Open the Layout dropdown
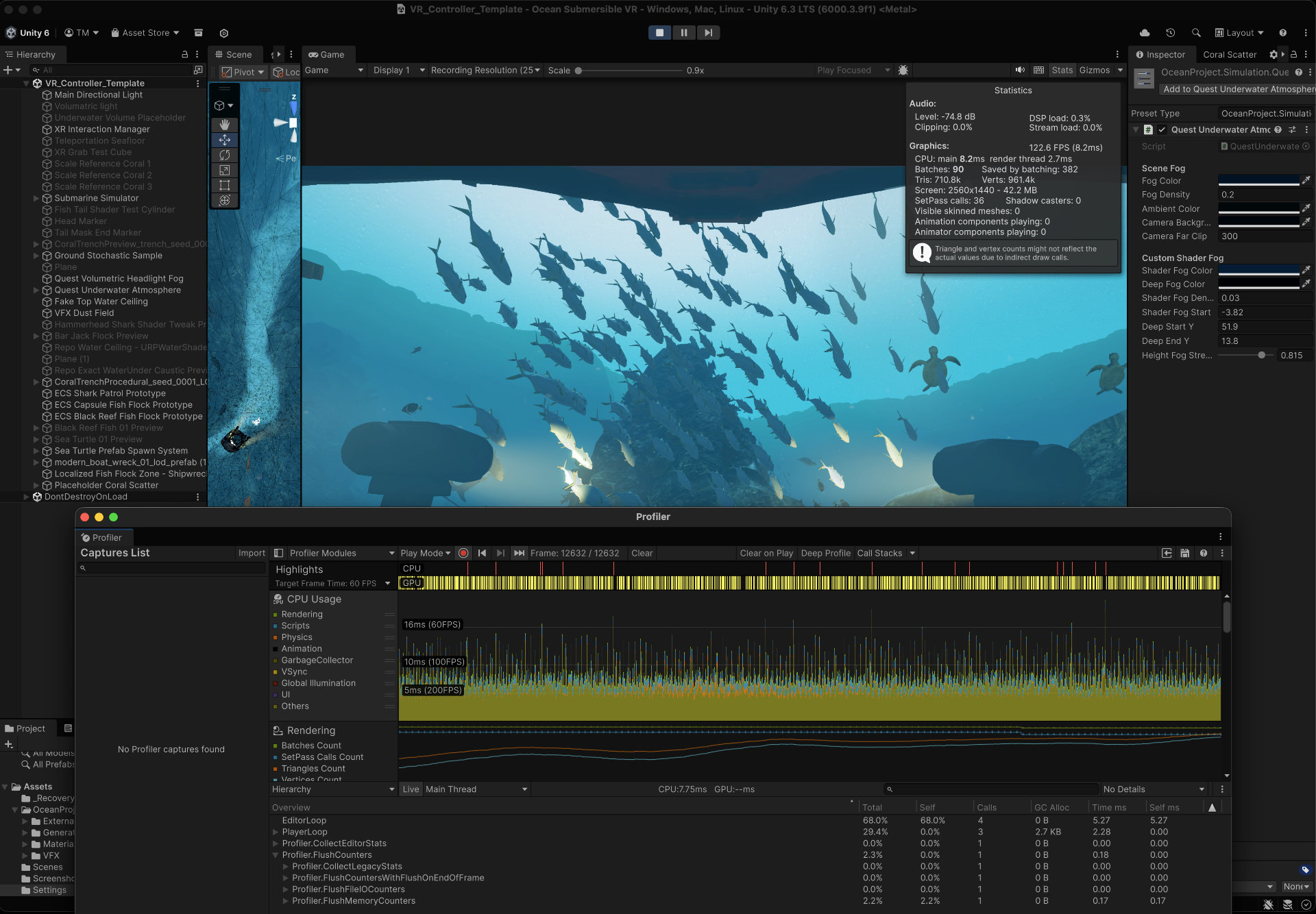This screenshot has width=1316, height=914. tap(1239, 32)
